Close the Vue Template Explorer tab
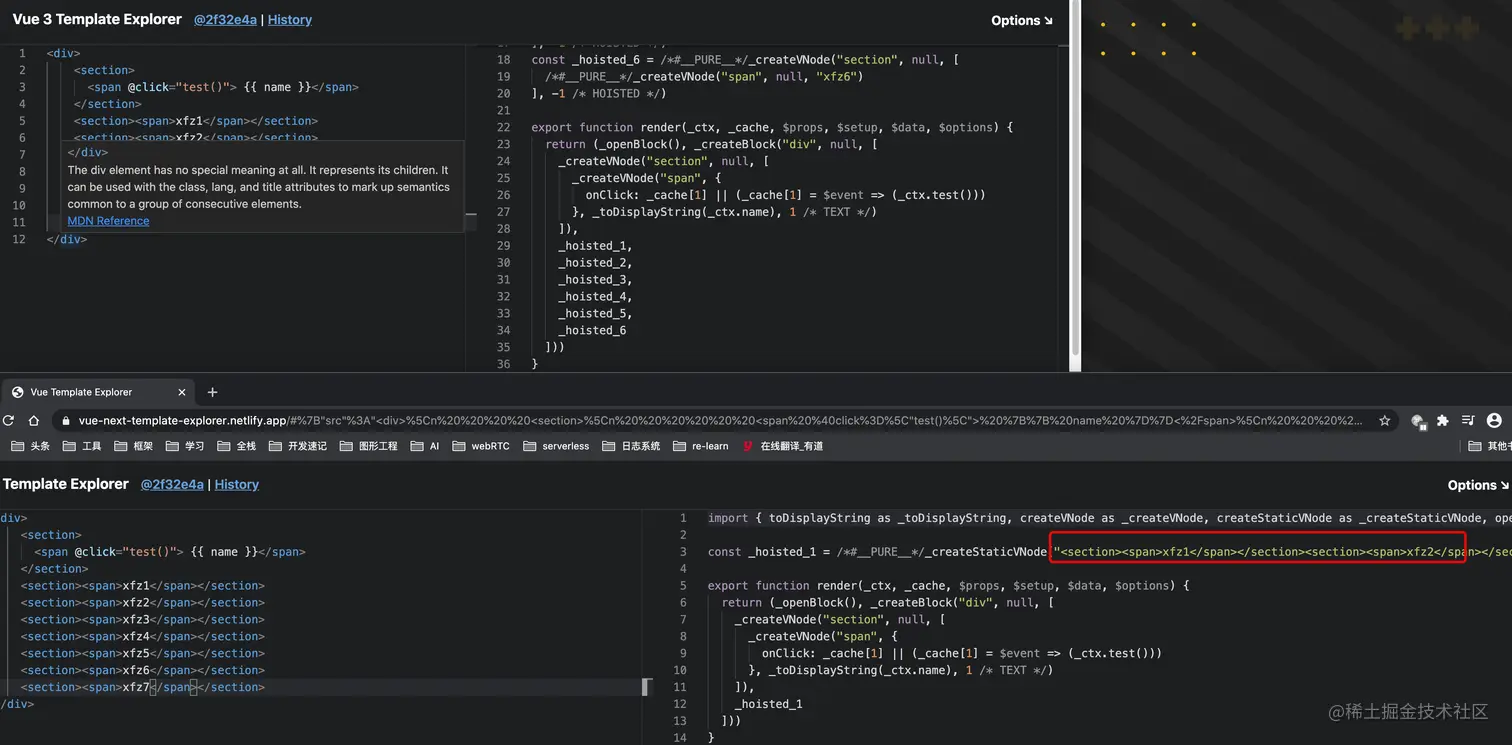This screenshot has width=1512, height=745. point(181,392)
